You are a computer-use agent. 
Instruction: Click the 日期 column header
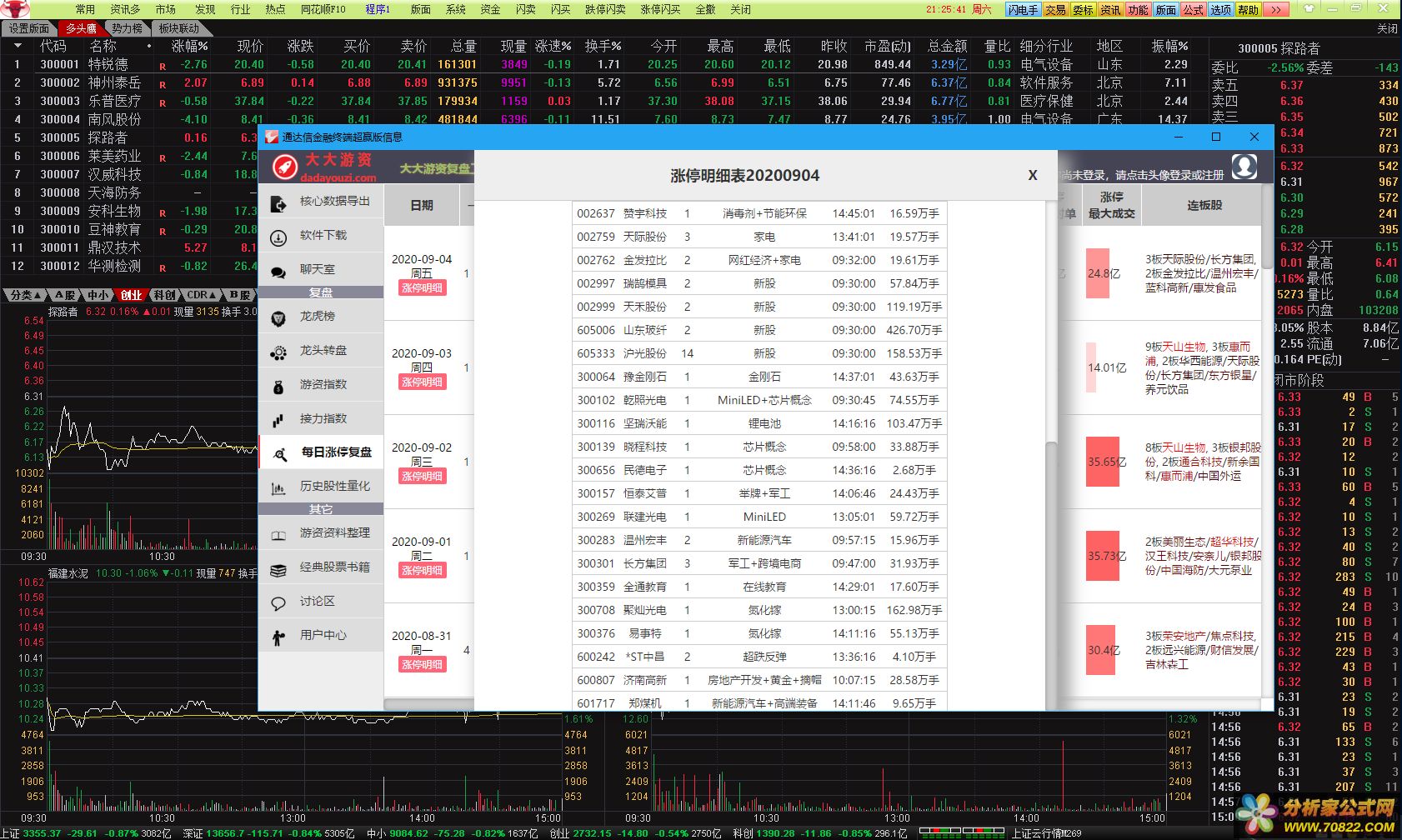point(422,205)
